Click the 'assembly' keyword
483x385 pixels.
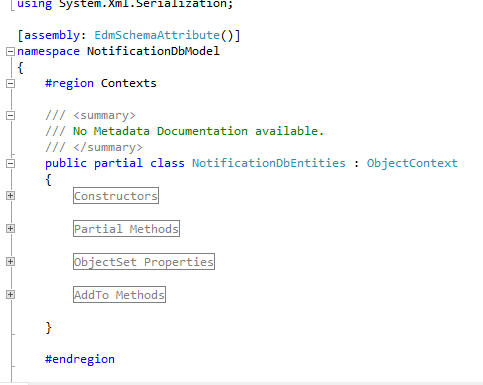tap(52, 35)
